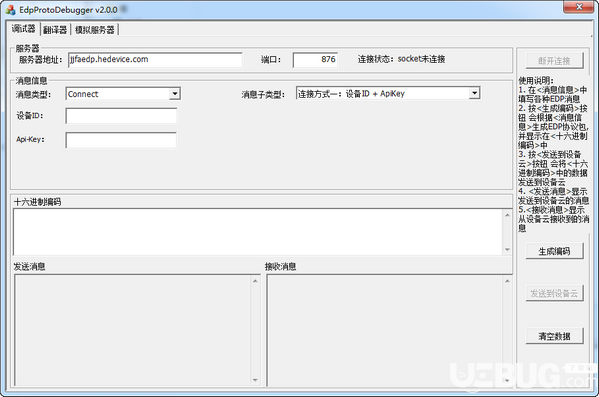Click the 消息类型 label

click(x=33, y=94)
